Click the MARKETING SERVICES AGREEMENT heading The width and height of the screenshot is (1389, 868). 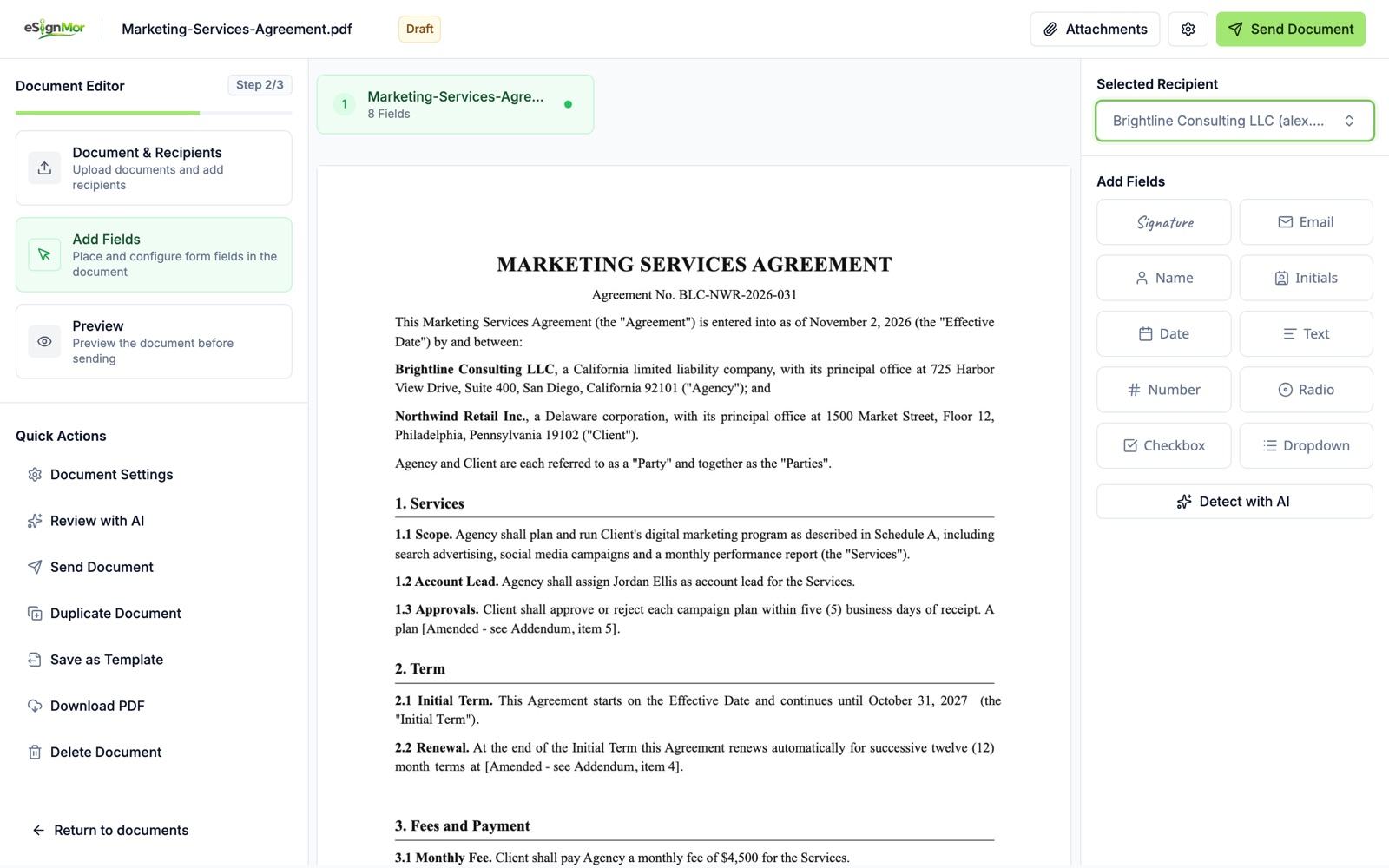pos(694,265)
